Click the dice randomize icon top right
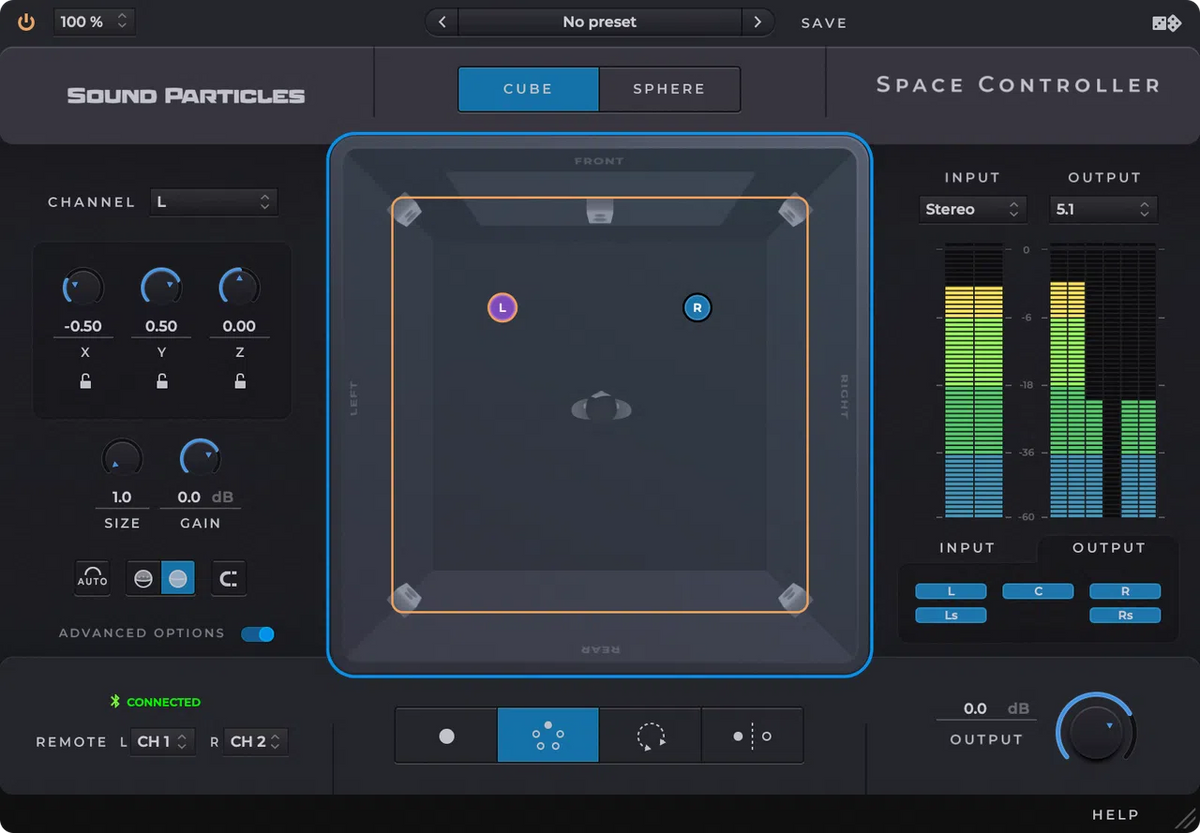The image size is (1200, 833). coord(1166,22)
